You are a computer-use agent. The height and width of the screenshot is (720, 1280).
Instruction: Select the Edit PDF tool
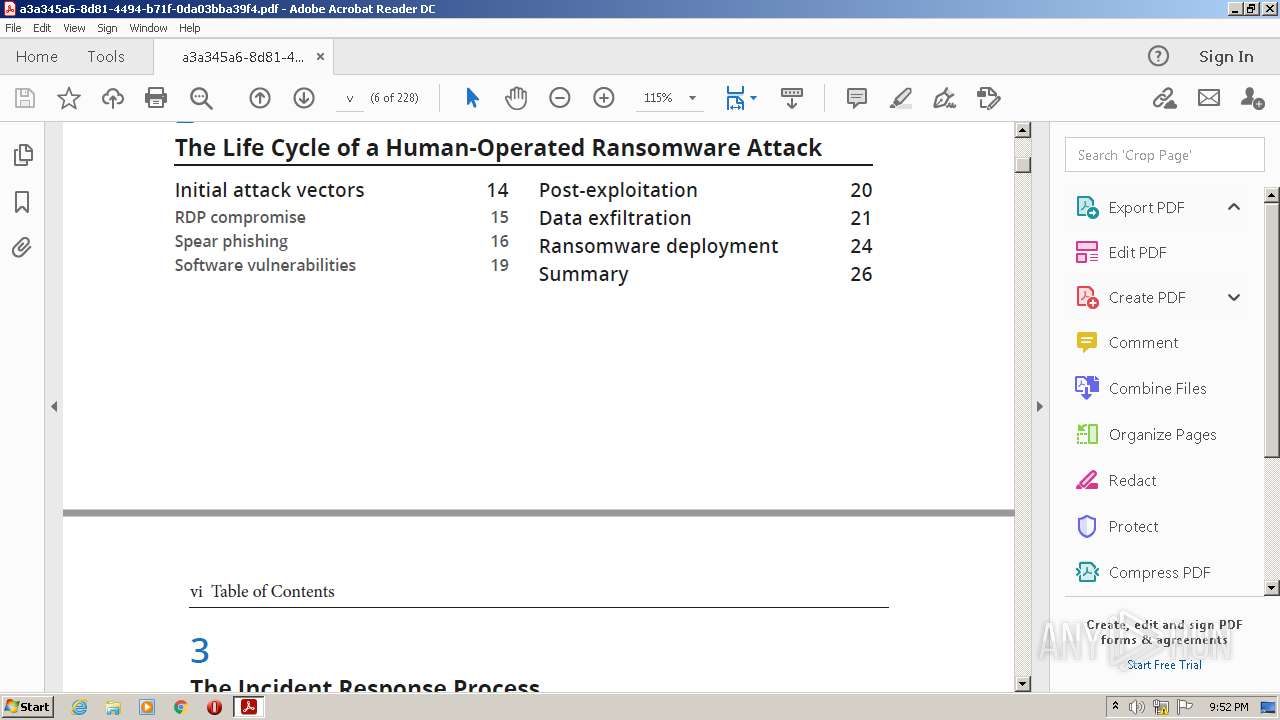click(x=1137, y=252)
